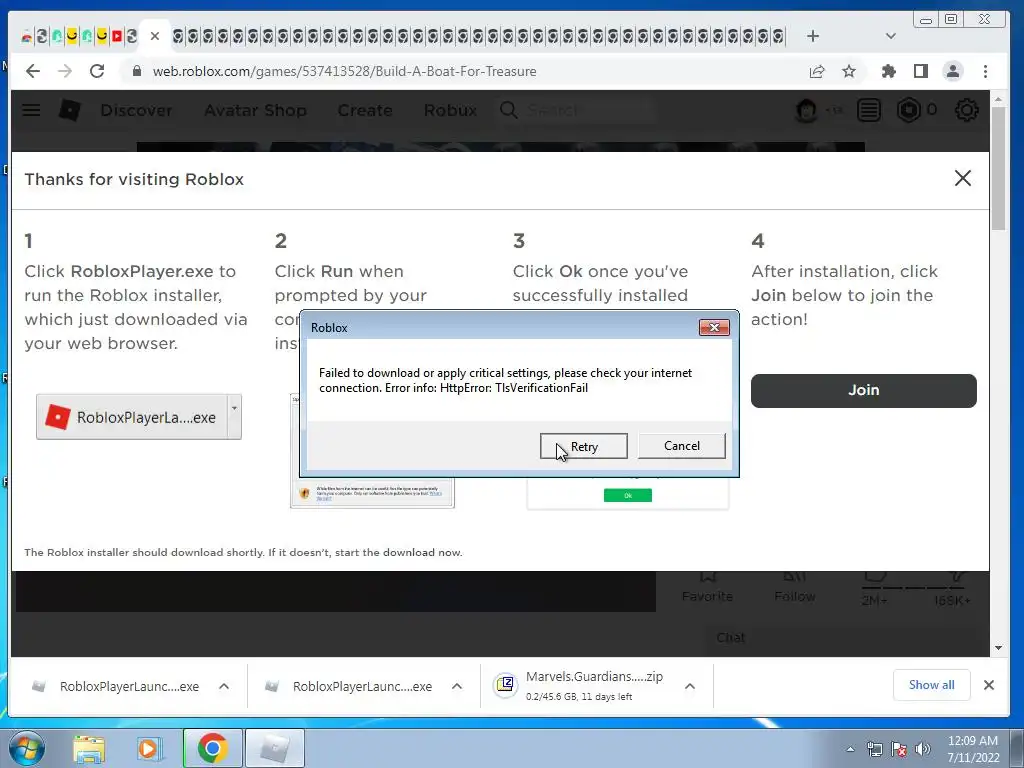1024x768 pixels.
Task: Open a new tab with the plus button
Action: [x=812, y=36]
